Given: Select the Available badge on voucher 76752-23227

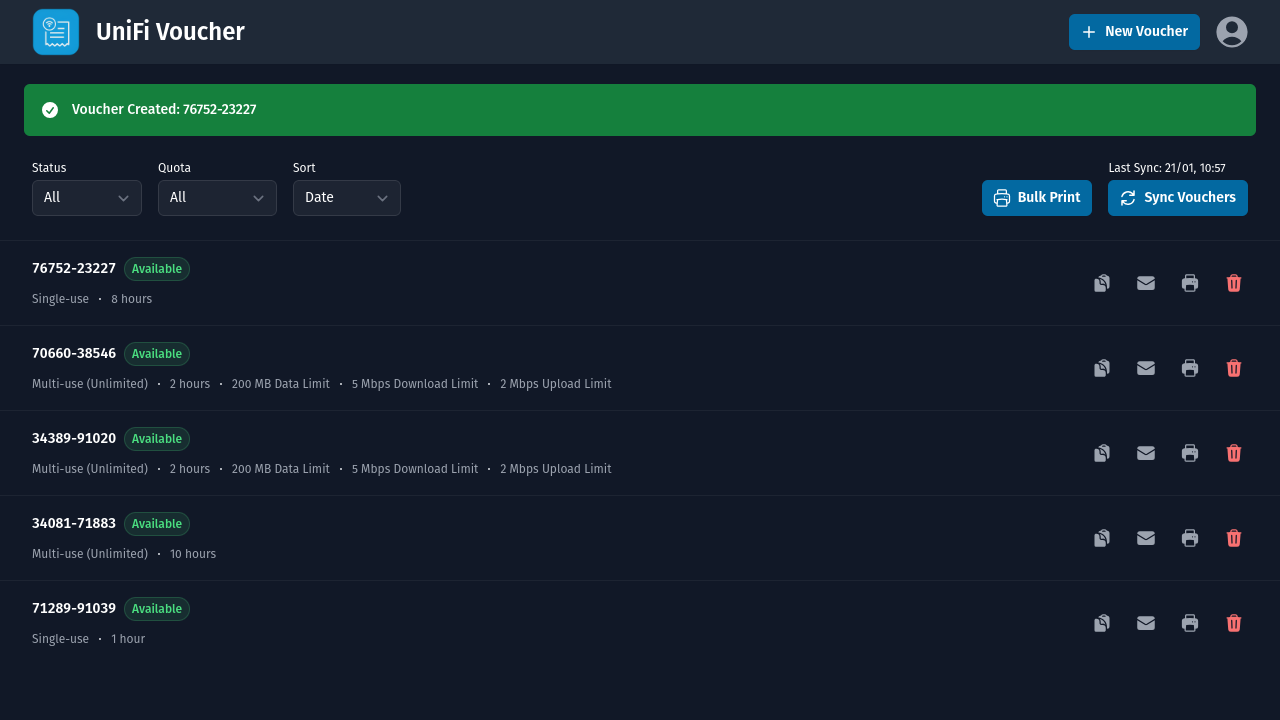Looking at the screenshot, I should point(156,268).
